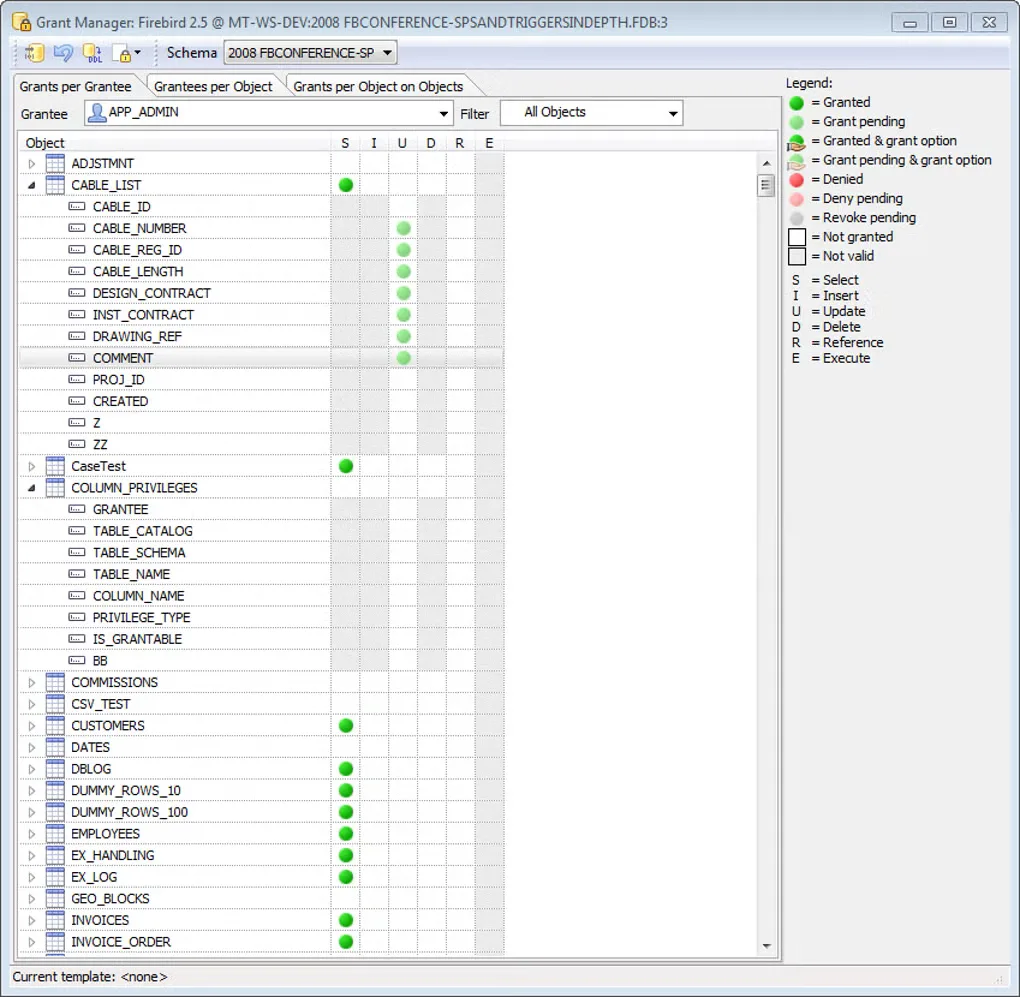Toggle Select grant on INVOICE_ORDER
1020x997 pixels.
[x=346, y=942]
